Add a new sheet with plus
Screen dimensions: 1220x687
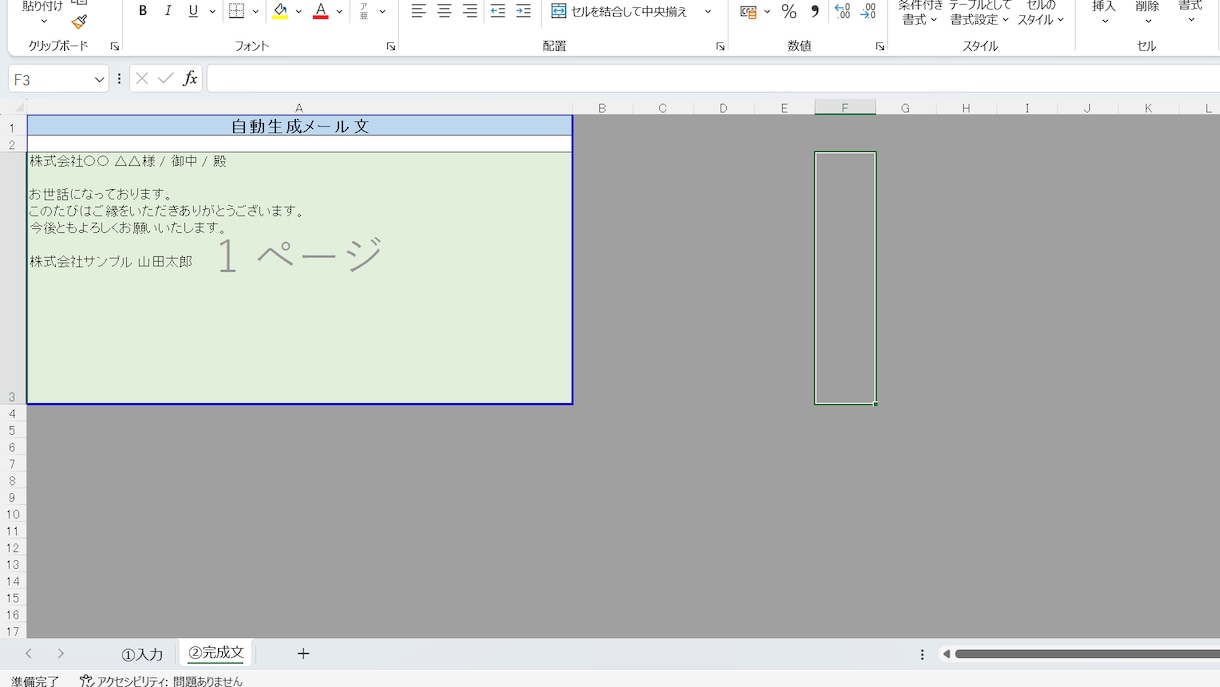[303, 654]
